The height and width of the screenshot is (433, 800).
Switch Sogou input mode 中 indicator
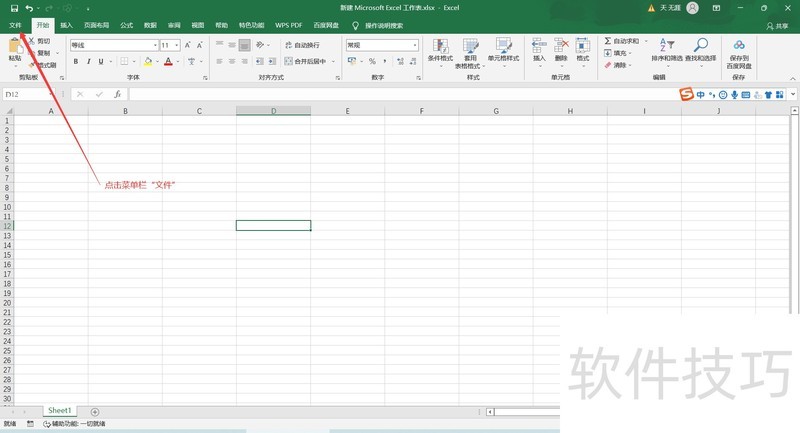[701, 94]
